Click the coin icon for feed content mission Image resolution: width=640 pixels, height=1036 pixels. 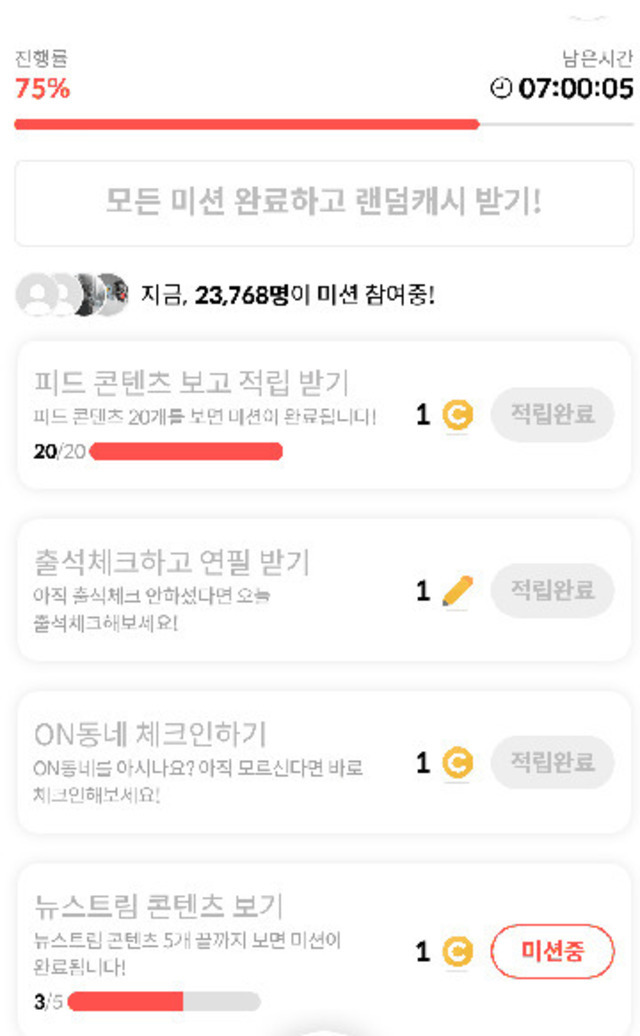[458, 414]
